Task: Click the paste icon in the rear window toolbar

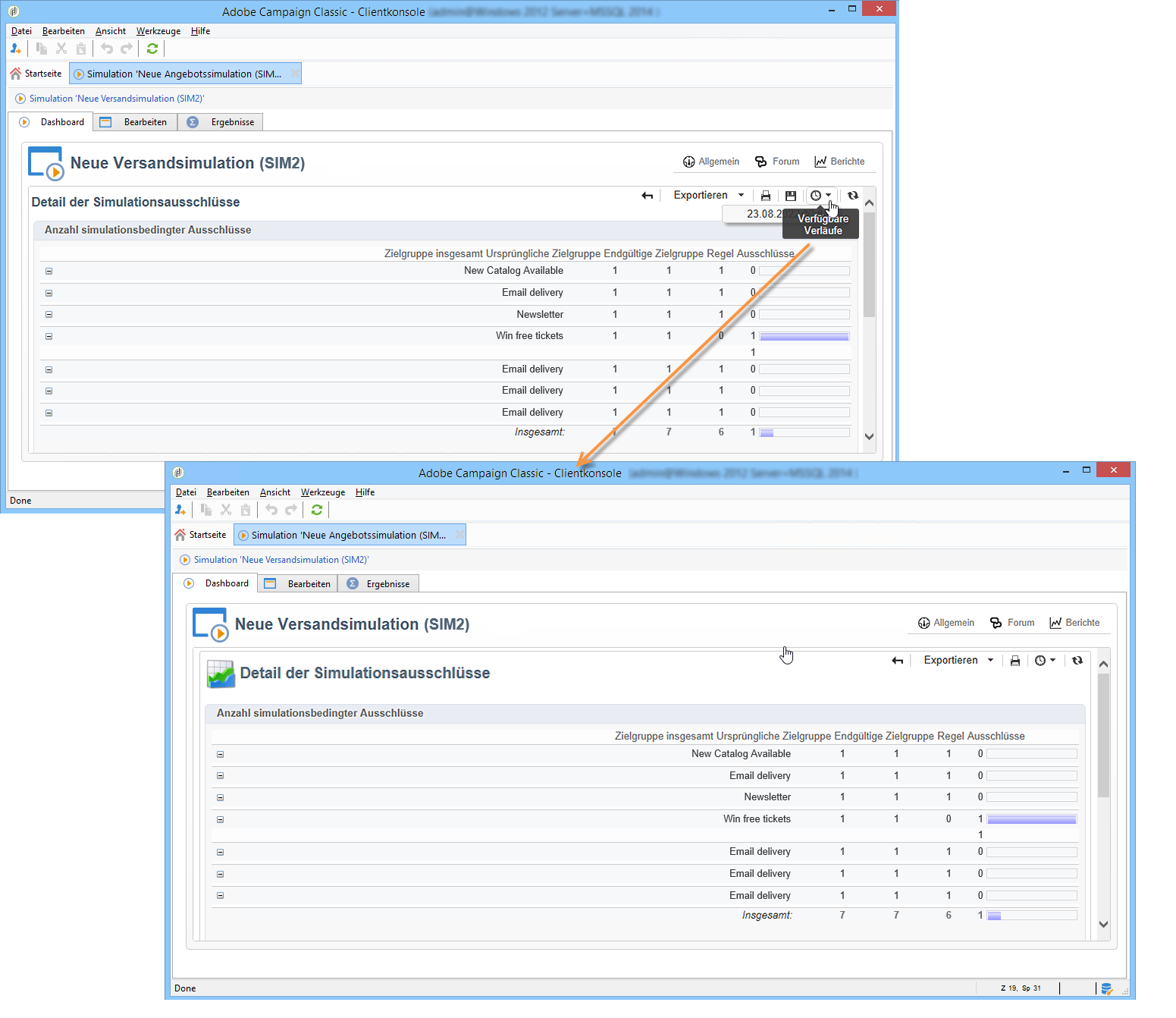Action: pos(81,49)
